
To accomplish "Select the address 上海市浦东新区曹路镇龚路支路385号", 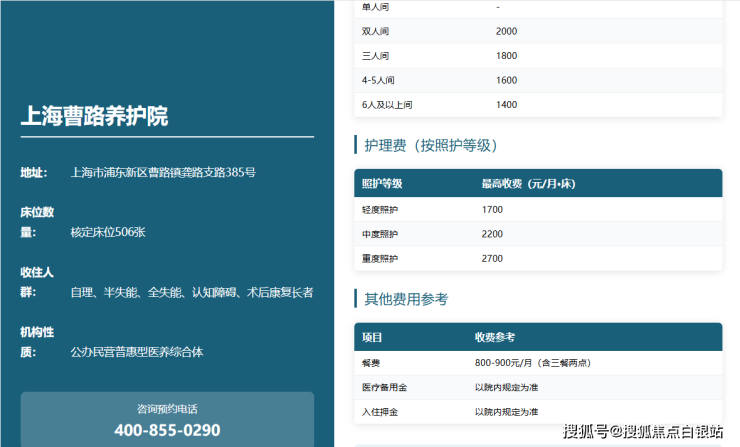I will click(x=163, y=172).
